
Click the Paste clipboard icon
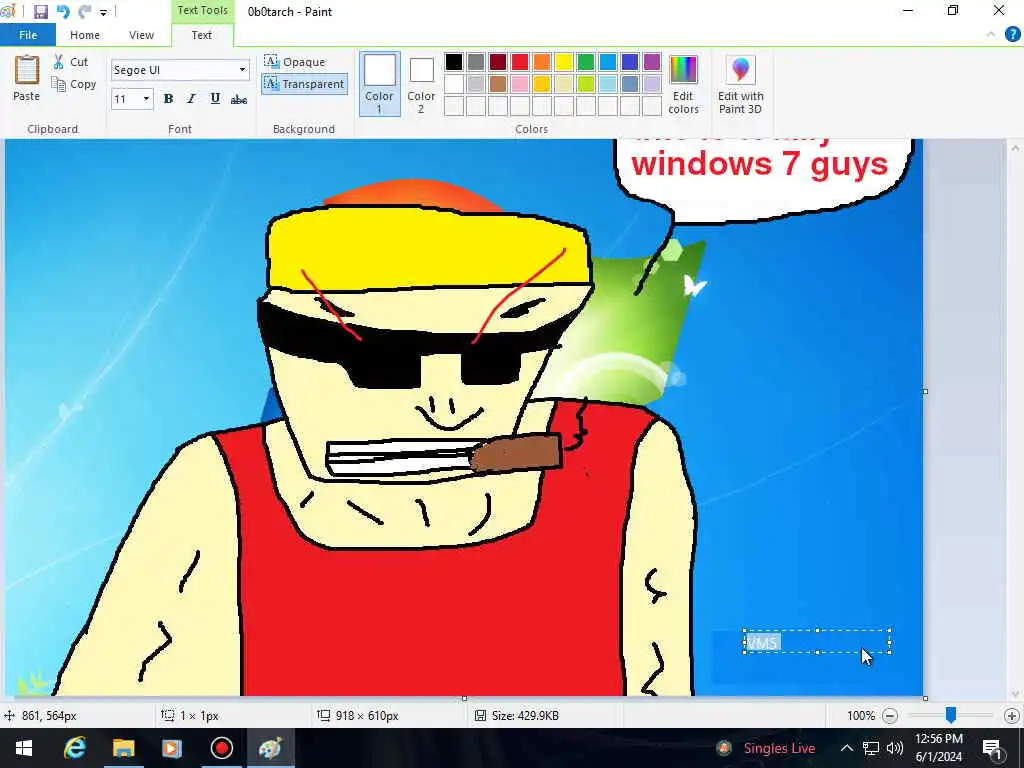coord(27,70)
